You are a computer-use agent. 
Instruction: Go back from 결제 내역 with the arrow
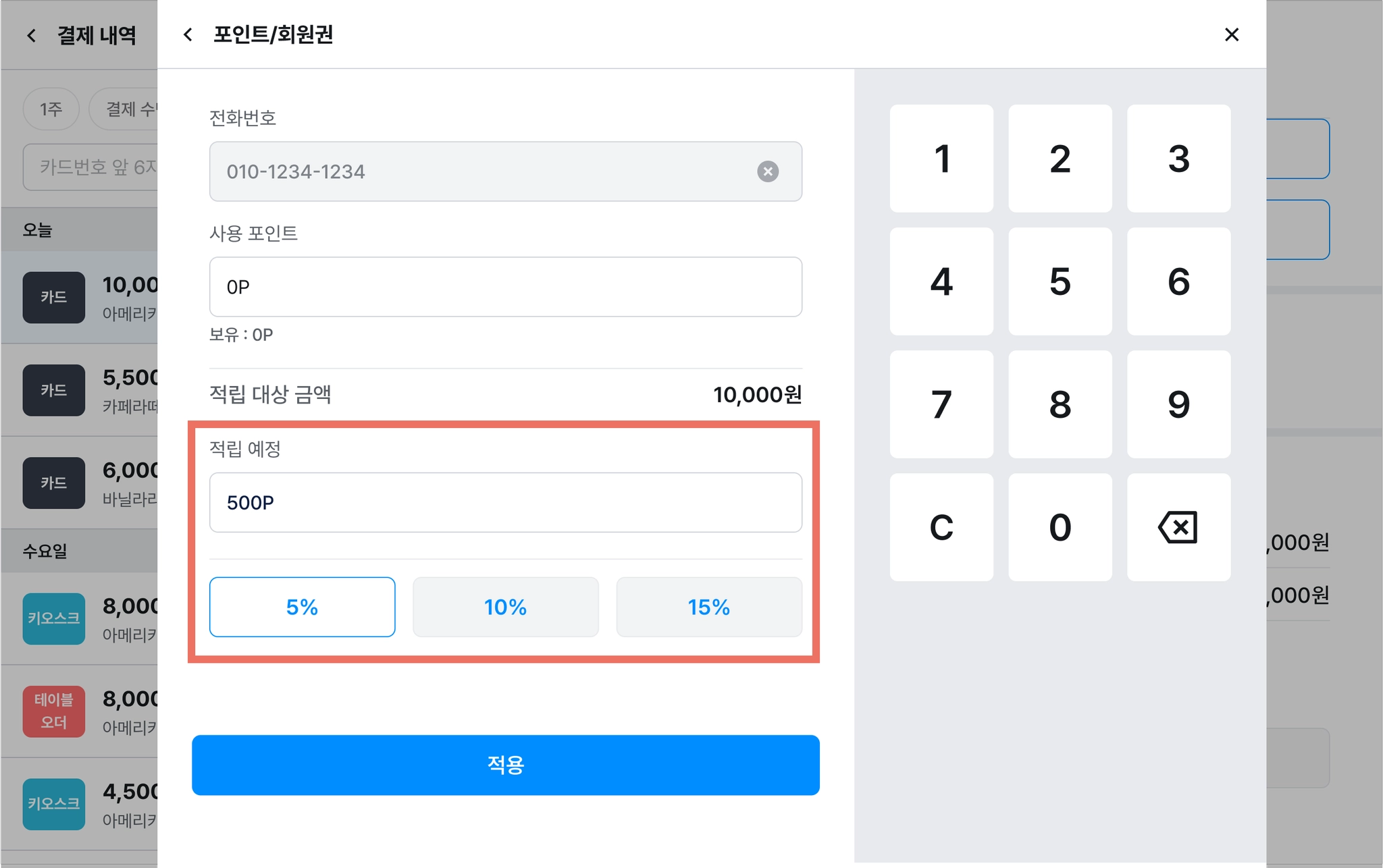(31, 35)
